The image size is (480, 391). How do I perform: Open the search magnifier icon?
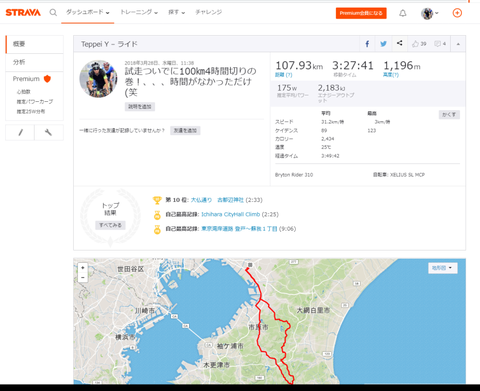[x=53, y=13]
